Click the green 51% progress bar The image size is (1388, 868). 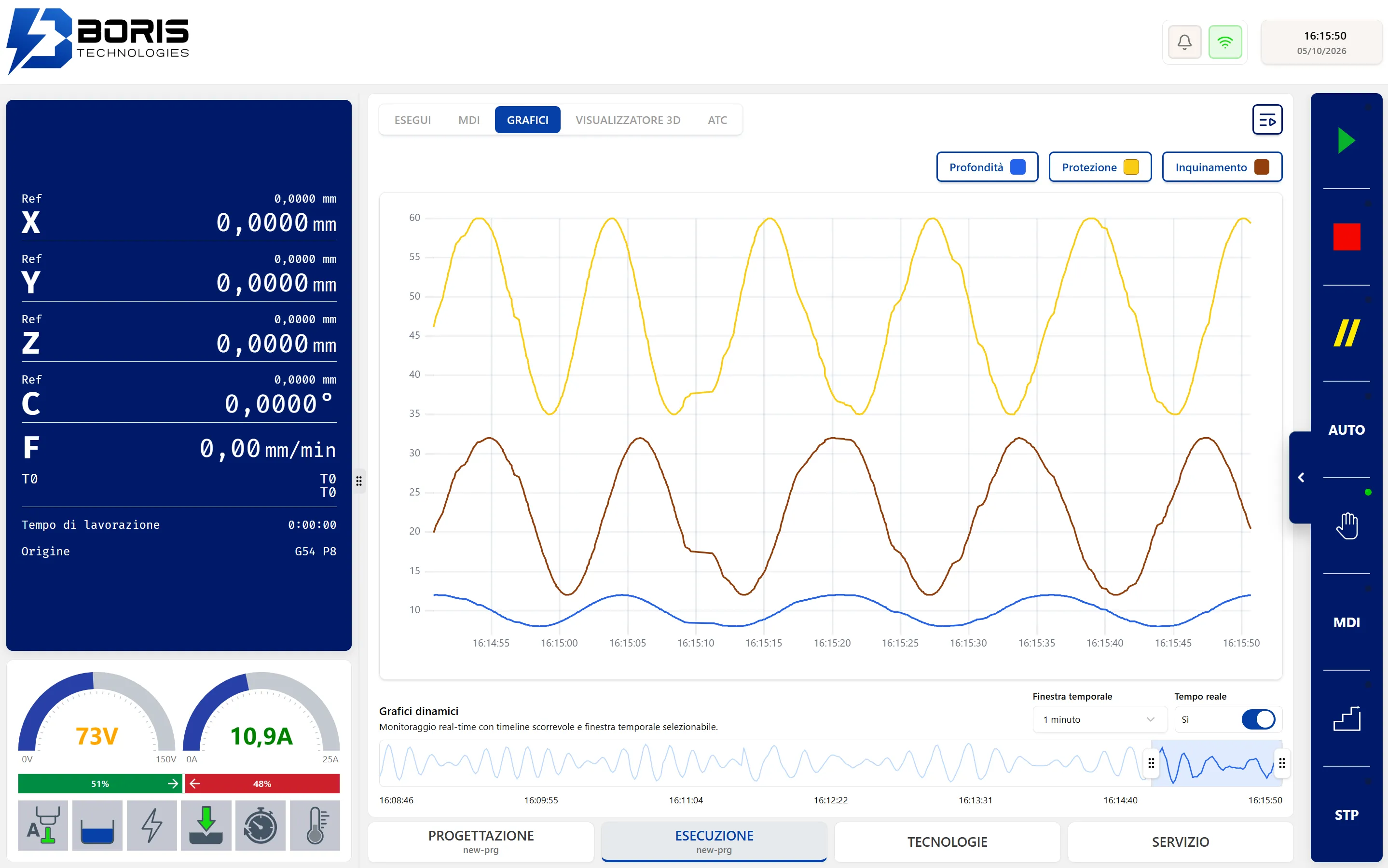tap(100, 784)
